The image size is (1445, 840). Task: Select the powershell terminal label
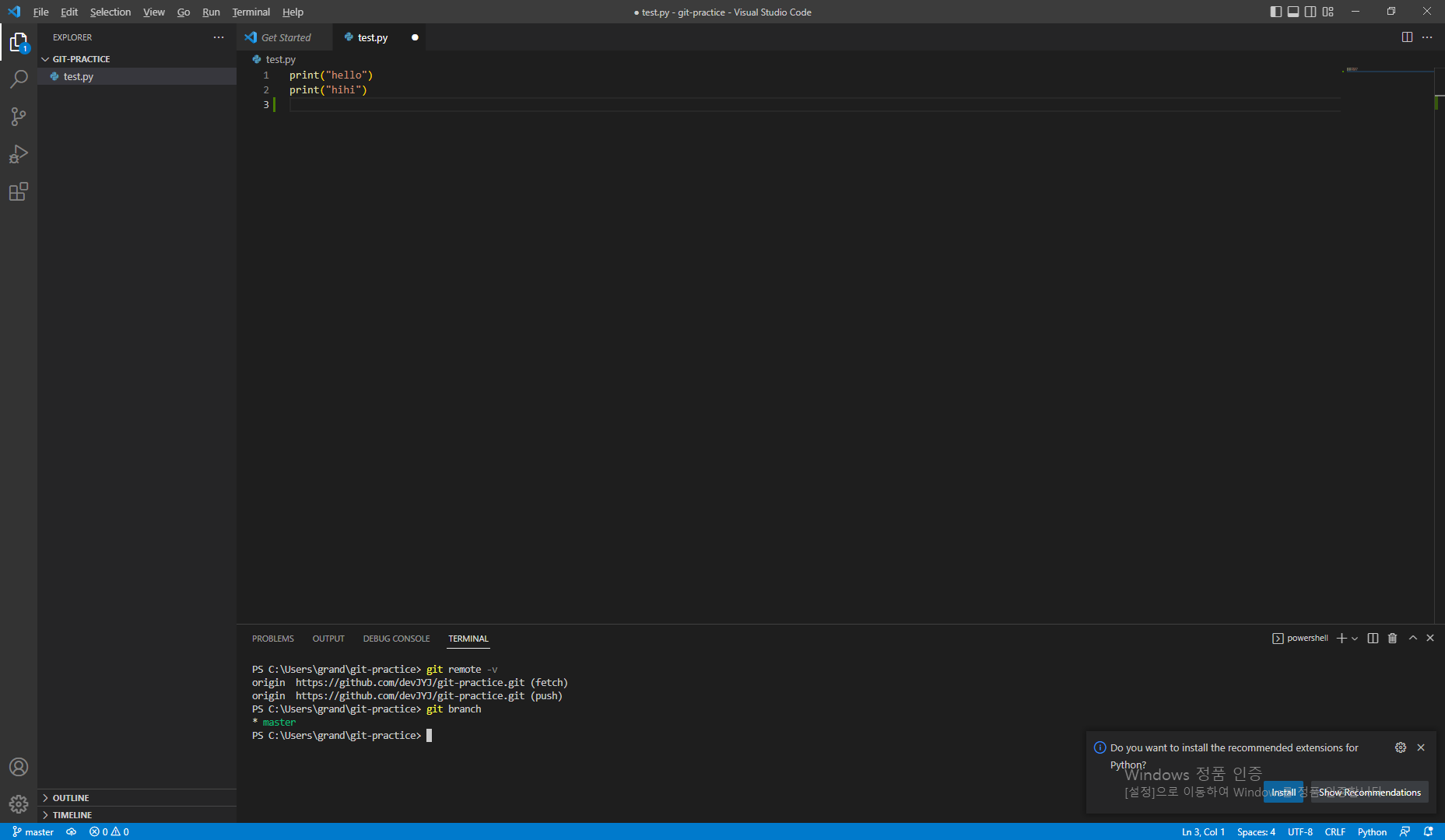[1300, 639]
